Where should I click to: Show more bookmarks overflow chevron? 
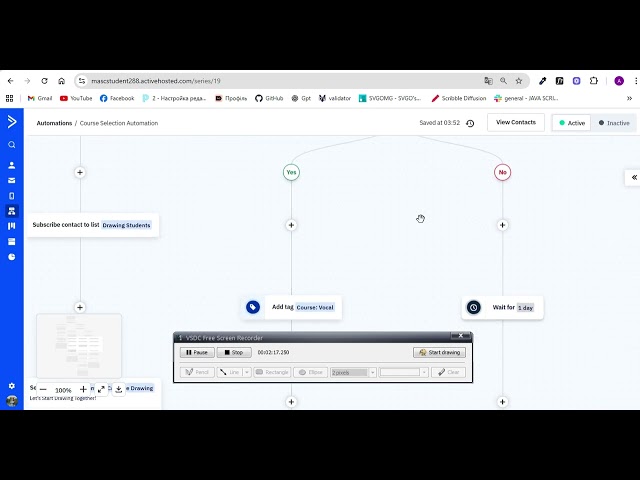pos(629,98)
